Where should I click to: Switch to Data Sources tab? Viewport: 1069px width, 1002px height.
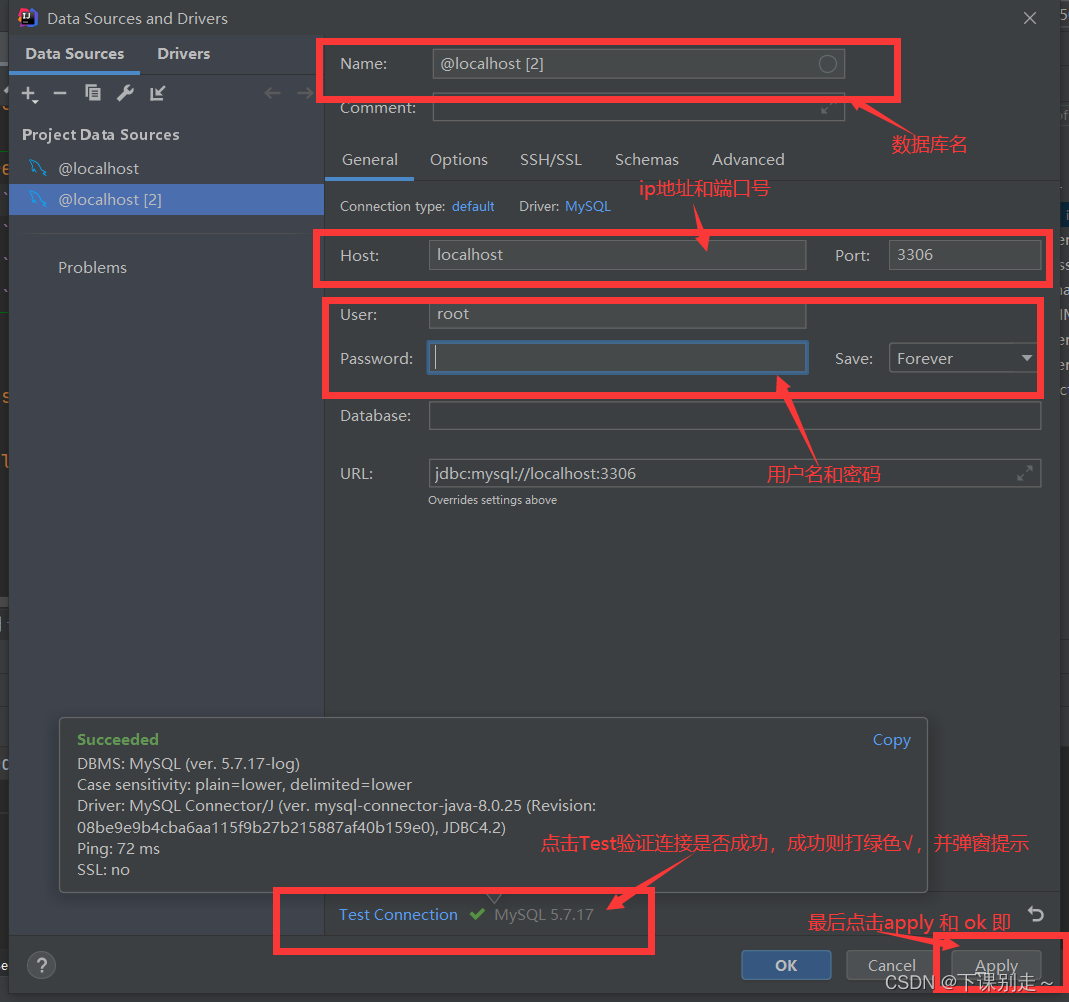[75, 54]
